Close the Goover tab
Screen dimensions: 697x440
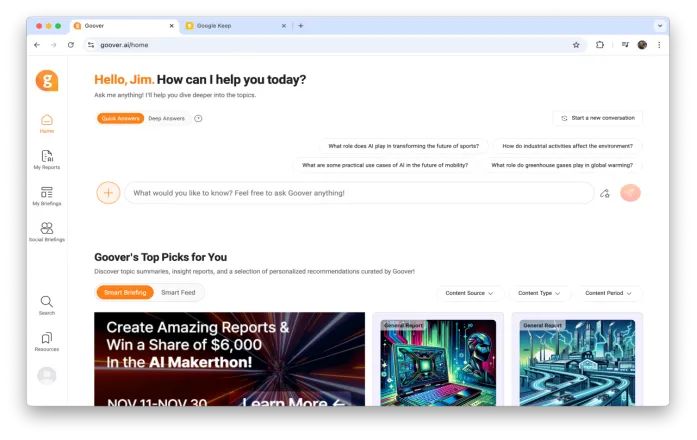tap(172, 26)
